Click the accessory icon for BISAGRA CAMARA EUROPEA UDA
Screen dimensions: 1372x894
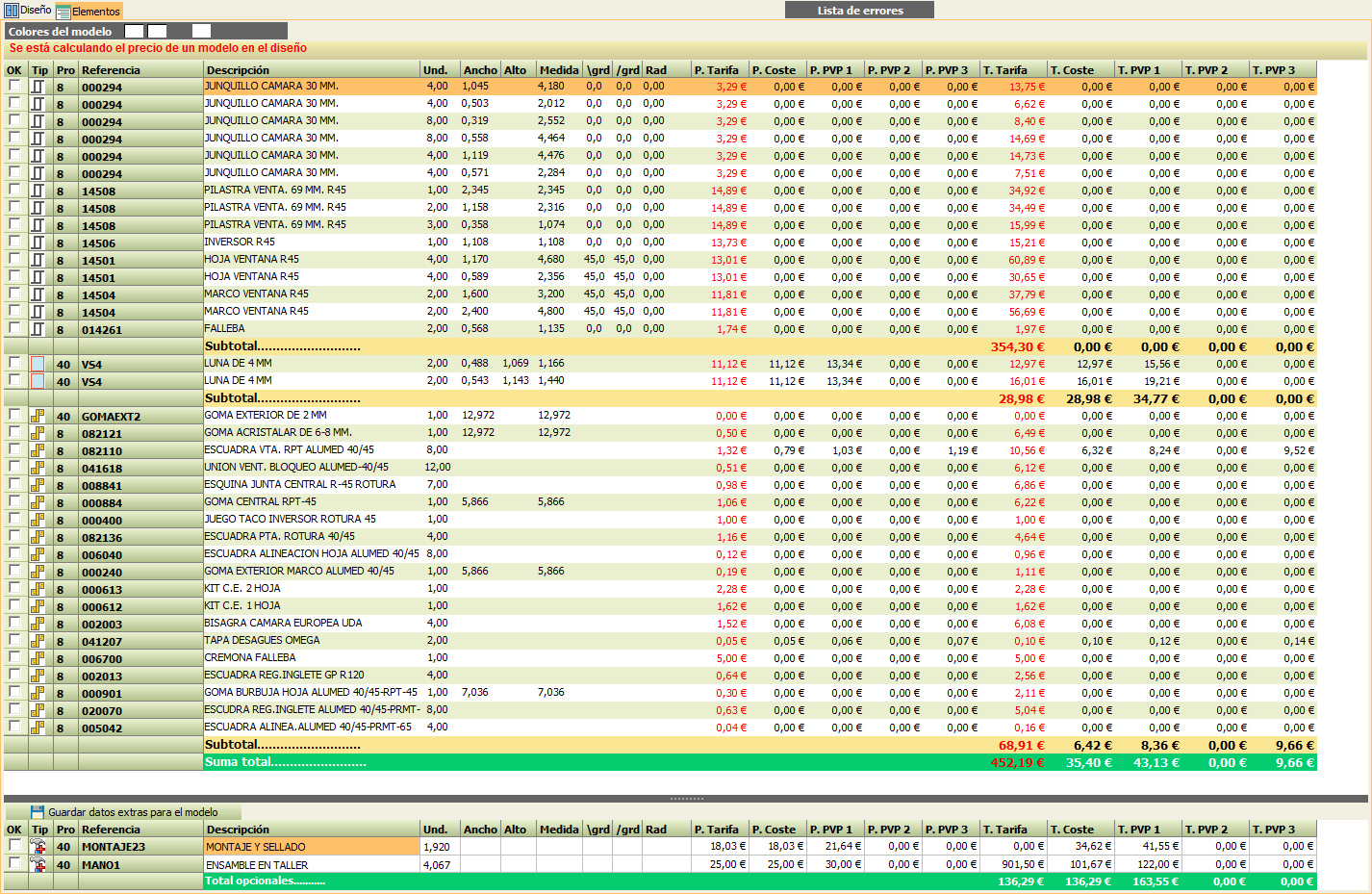38,624
